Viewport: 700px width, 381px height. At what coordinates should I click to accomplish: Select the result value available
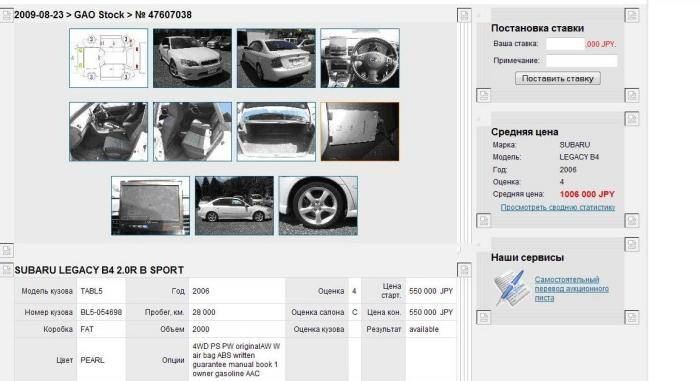pyautogui.click(x=424, y=329)
